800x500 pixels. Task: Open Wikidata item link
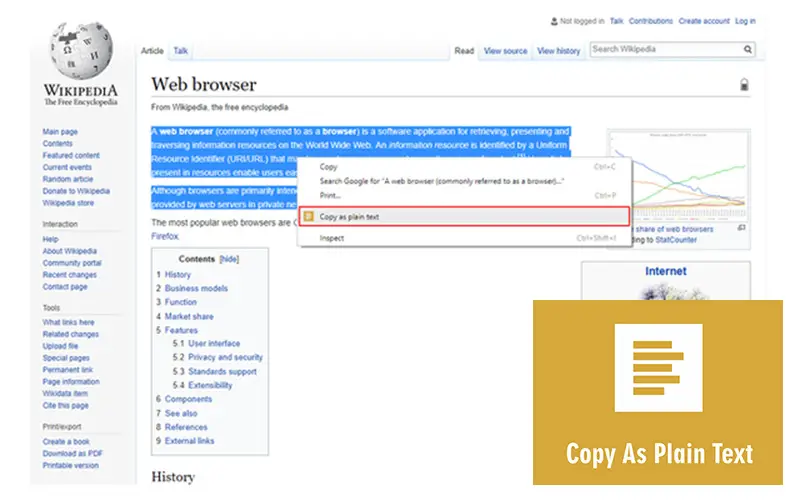(x=65, y=393)
